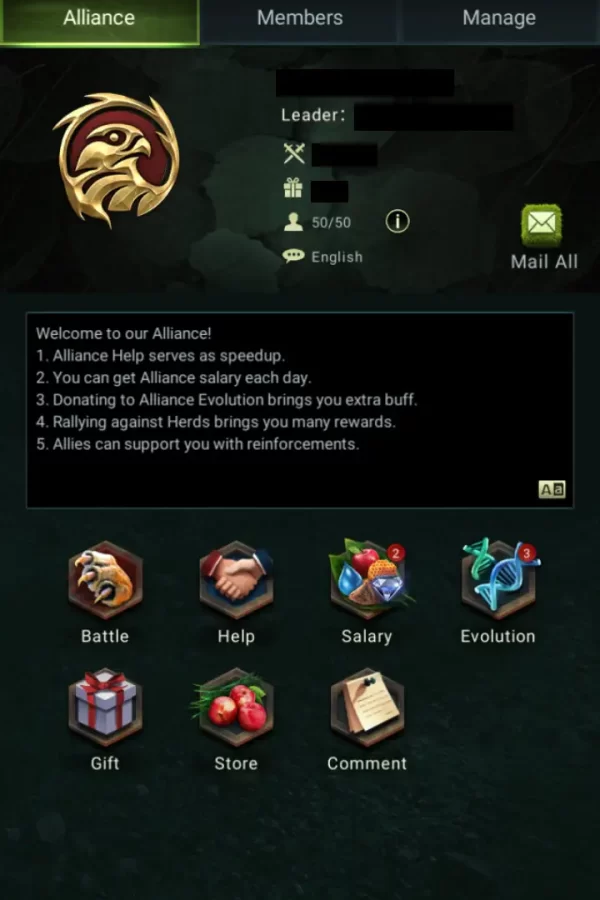Switch to the Members tab
This screenshot has width=600, height=900.
click(x=300, y=18)
